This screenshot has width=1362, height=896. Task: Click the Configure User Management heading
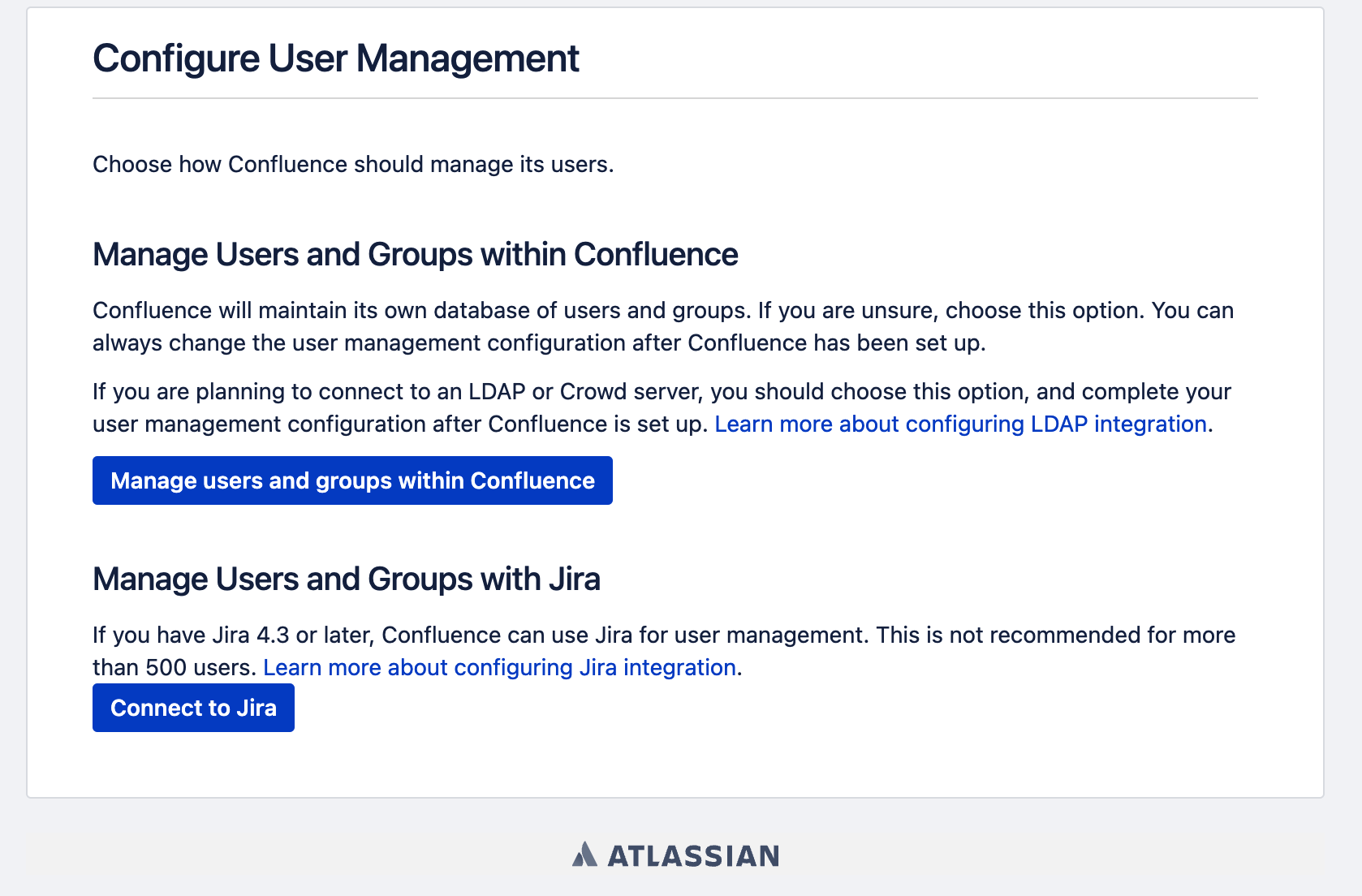point(336,58)
